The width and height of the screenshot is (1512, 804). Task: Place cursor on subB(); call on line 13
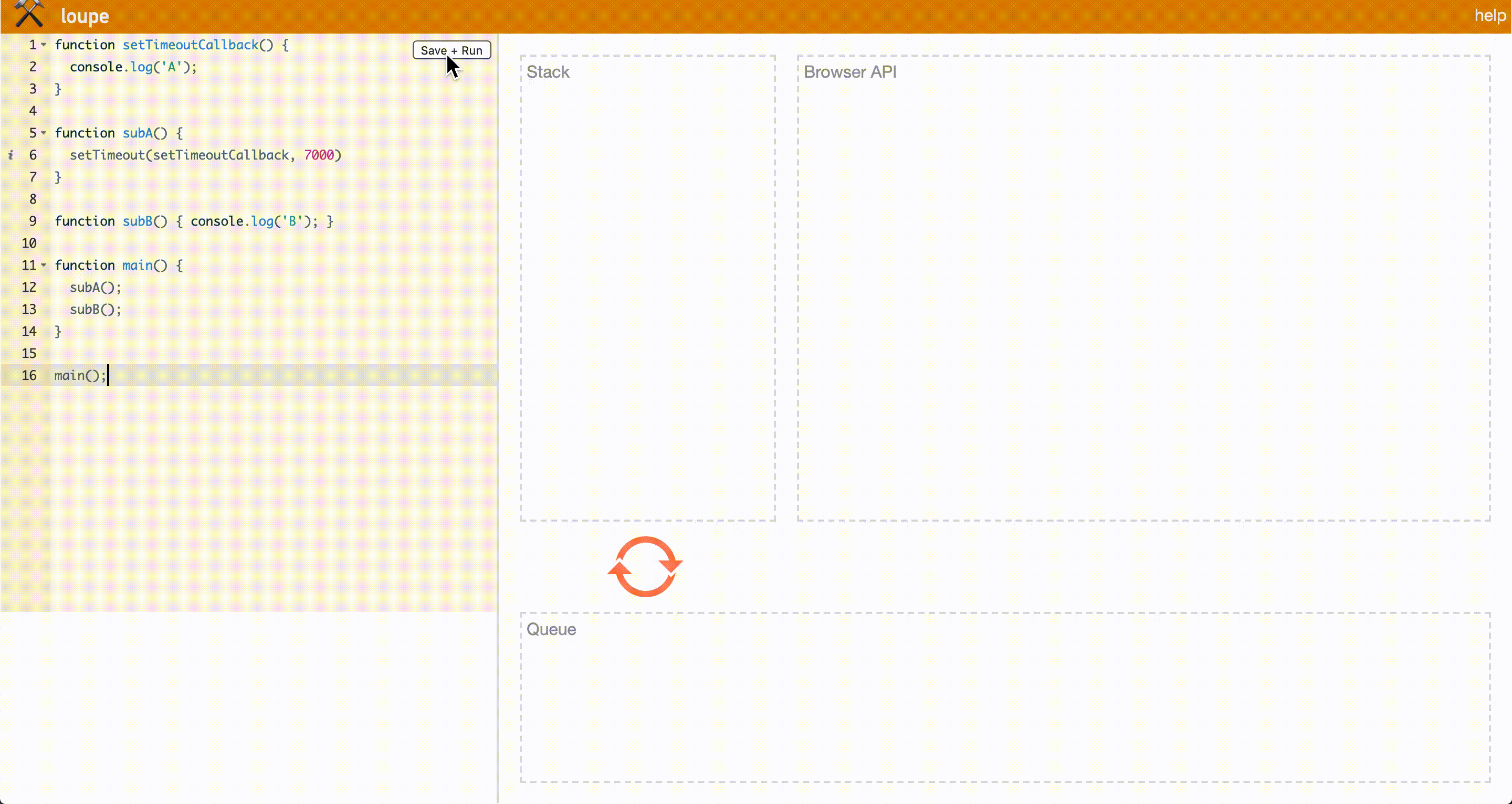pyautogui.click(x=95, y=310)
